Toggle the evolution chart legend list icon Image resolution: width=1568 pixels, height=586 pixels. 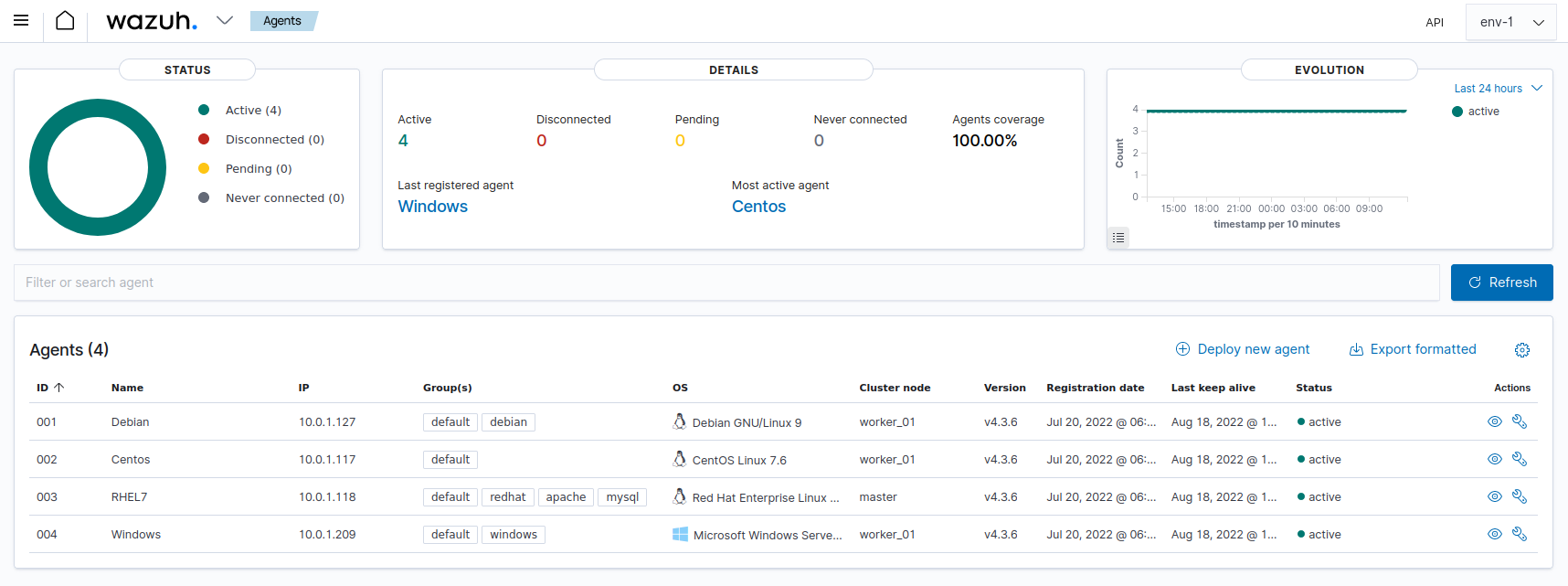(x=1118, y=238)
